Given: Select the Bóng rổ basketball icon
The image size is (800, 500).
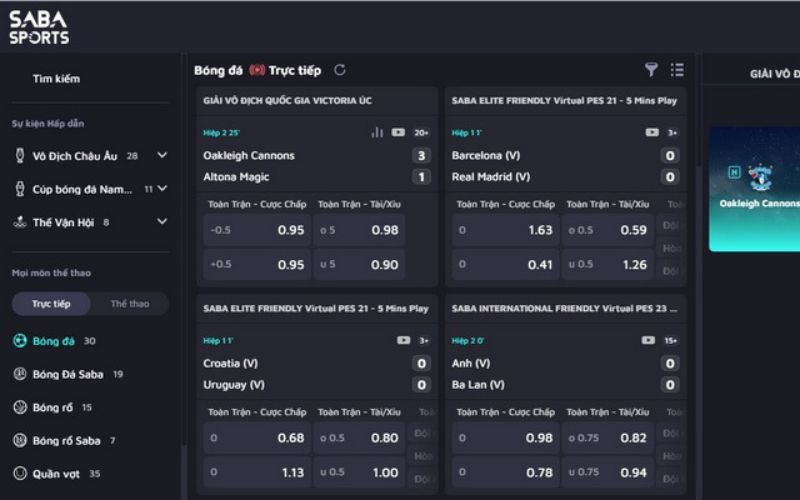Looking at the screenshot, I should coord(20,407).
